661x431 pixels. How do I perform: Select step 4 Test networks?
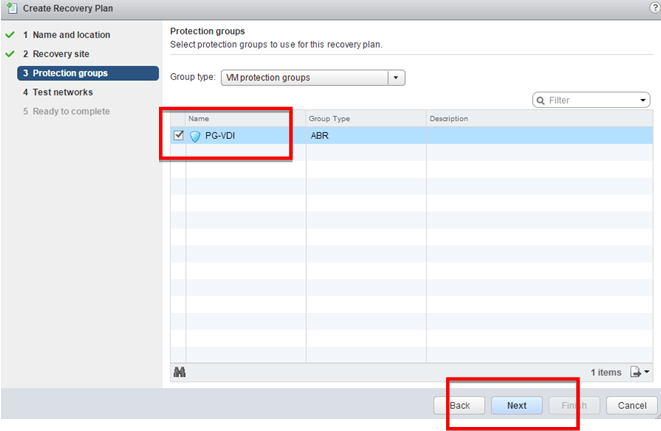coord(63,92)
